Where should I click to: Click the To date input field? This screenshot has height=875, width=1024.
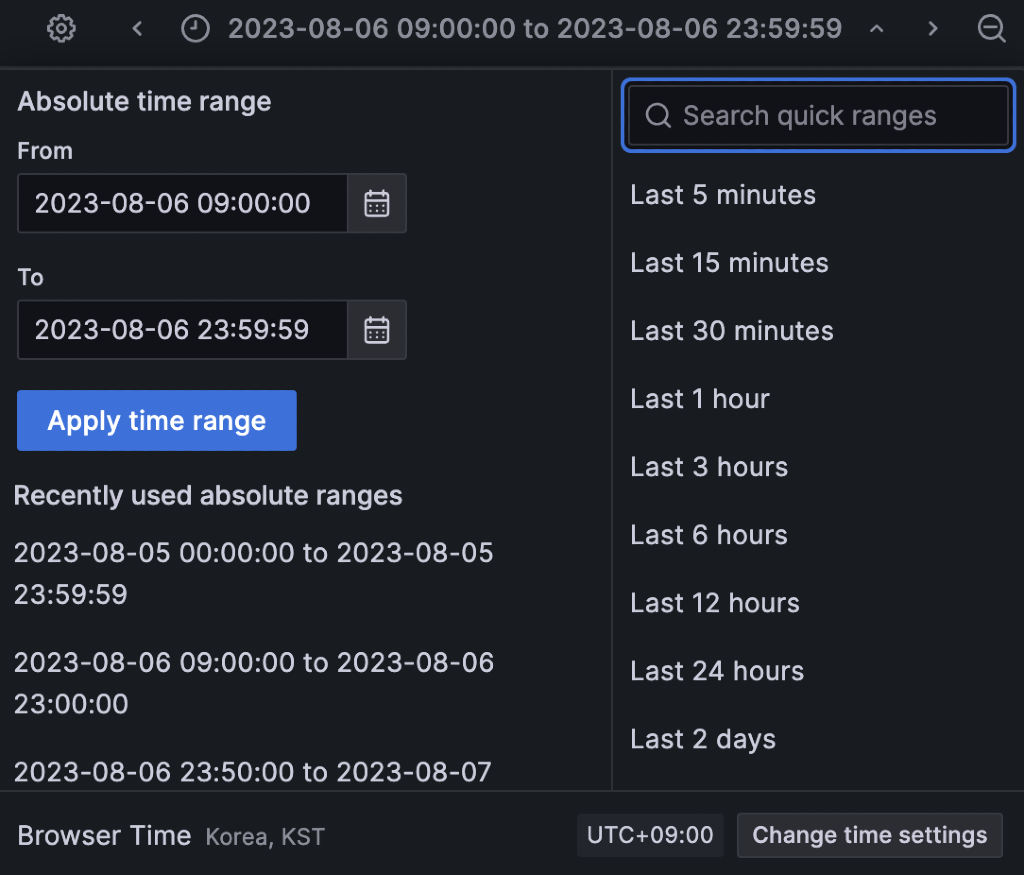182,330
